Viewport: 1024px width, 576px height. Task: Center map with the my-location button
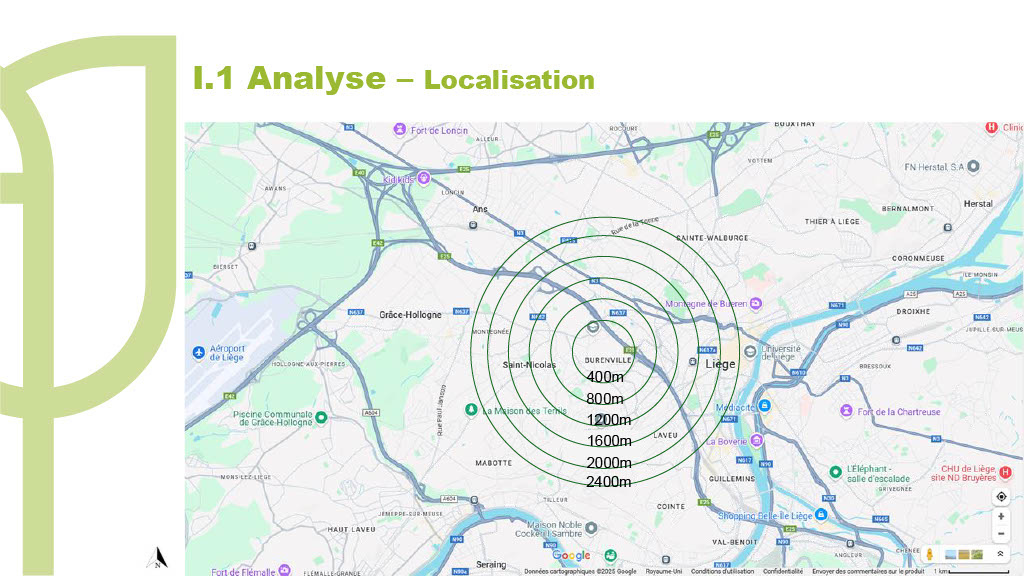pyautogui.click(x=1001, y=497)
